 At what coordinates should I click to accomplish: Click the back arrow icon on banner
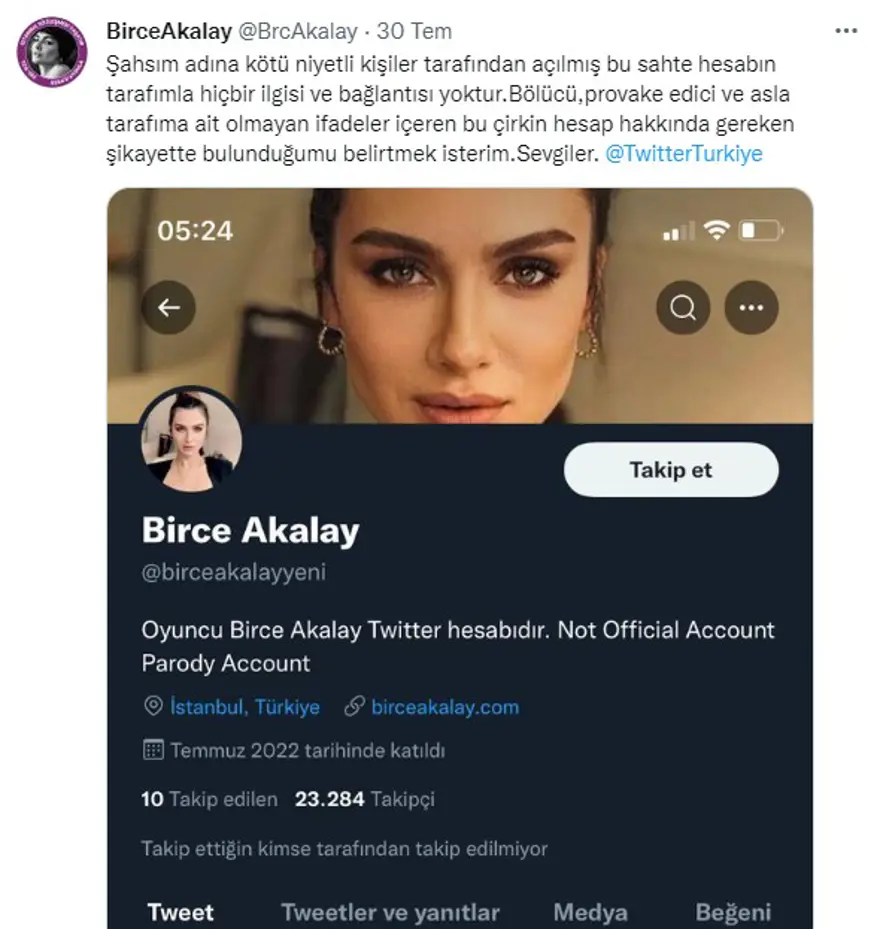pyautogui.click(x=168, y=307)
